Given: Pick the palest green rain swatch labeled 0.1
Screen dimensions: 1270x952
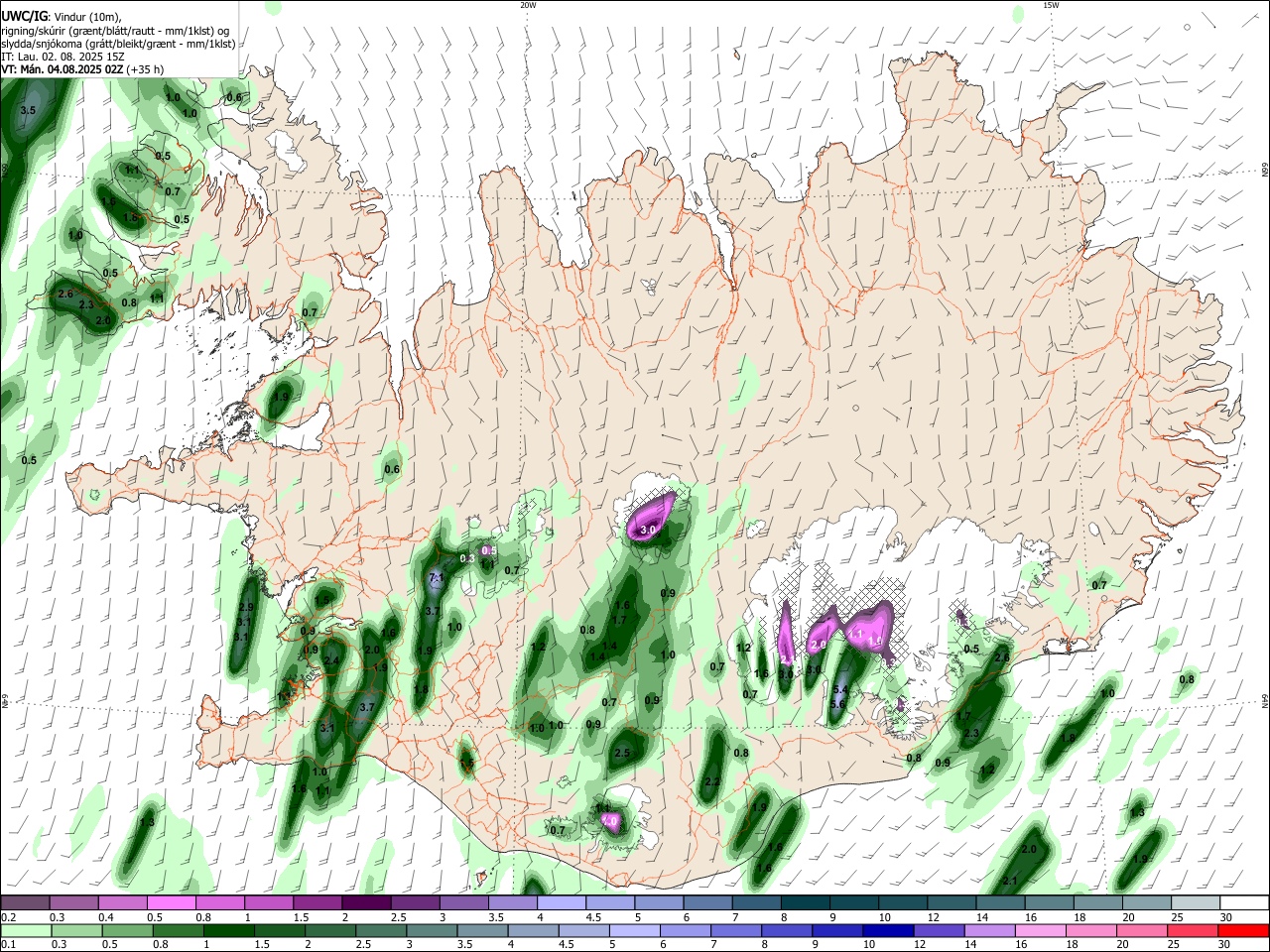Looking at the screenshot, I should coord(26,930).
